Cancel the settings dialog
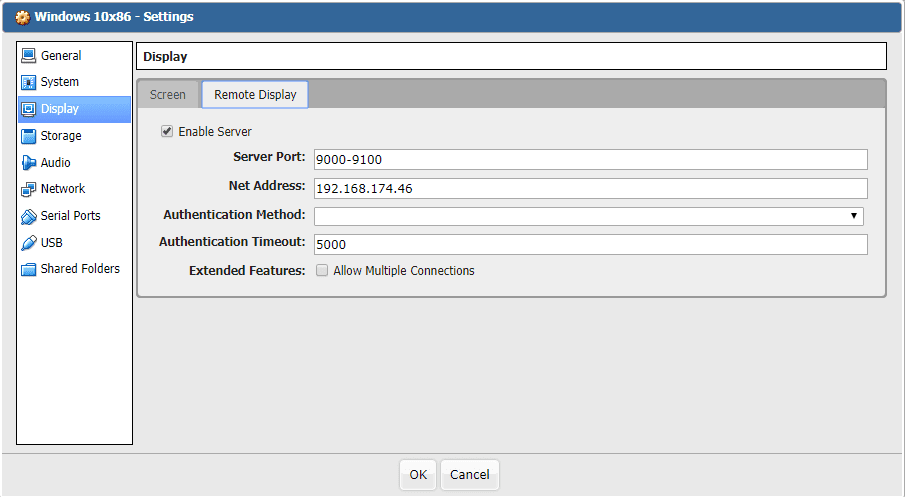The width and height of the screenshot is (905, 497). click(469, 474)
